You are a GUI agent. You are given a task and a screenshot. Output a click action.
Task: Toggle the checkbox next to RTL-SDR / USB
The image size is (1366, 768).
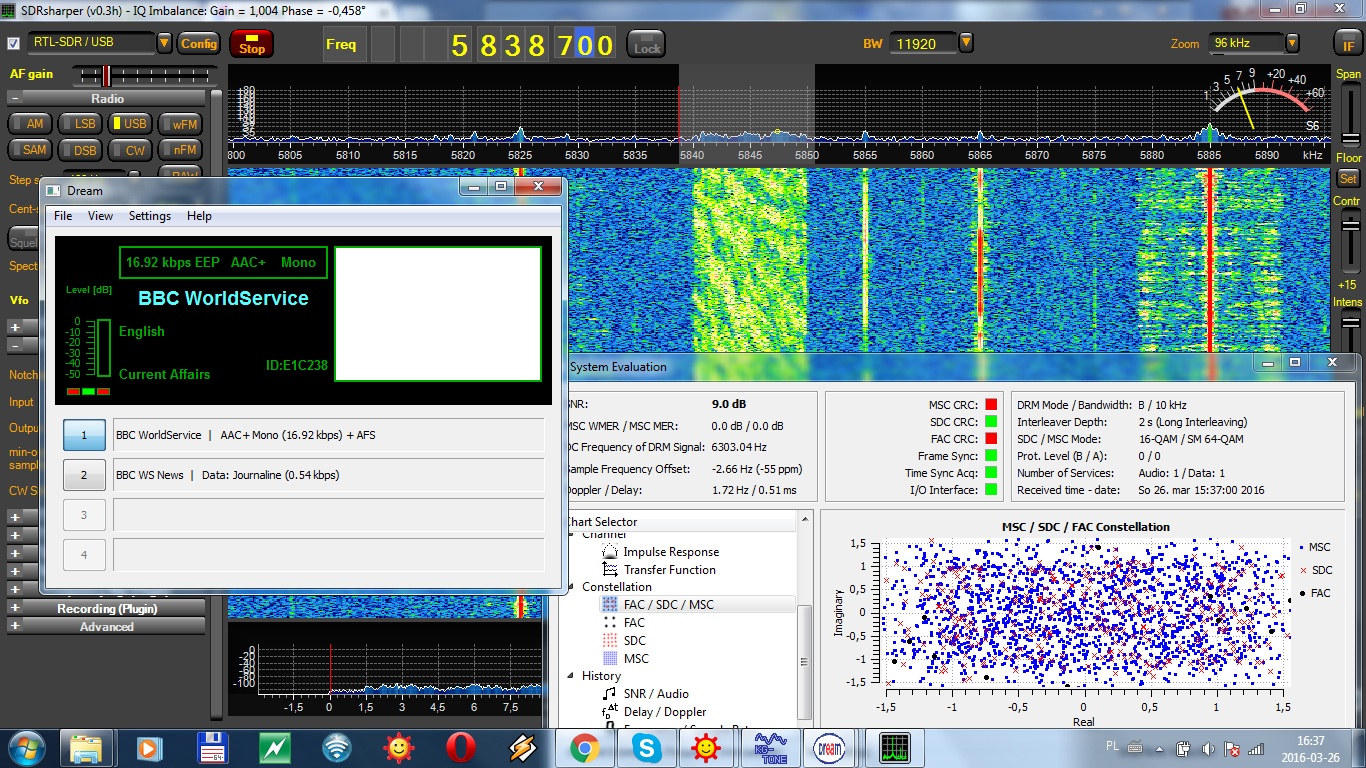[x=13, y=43]
